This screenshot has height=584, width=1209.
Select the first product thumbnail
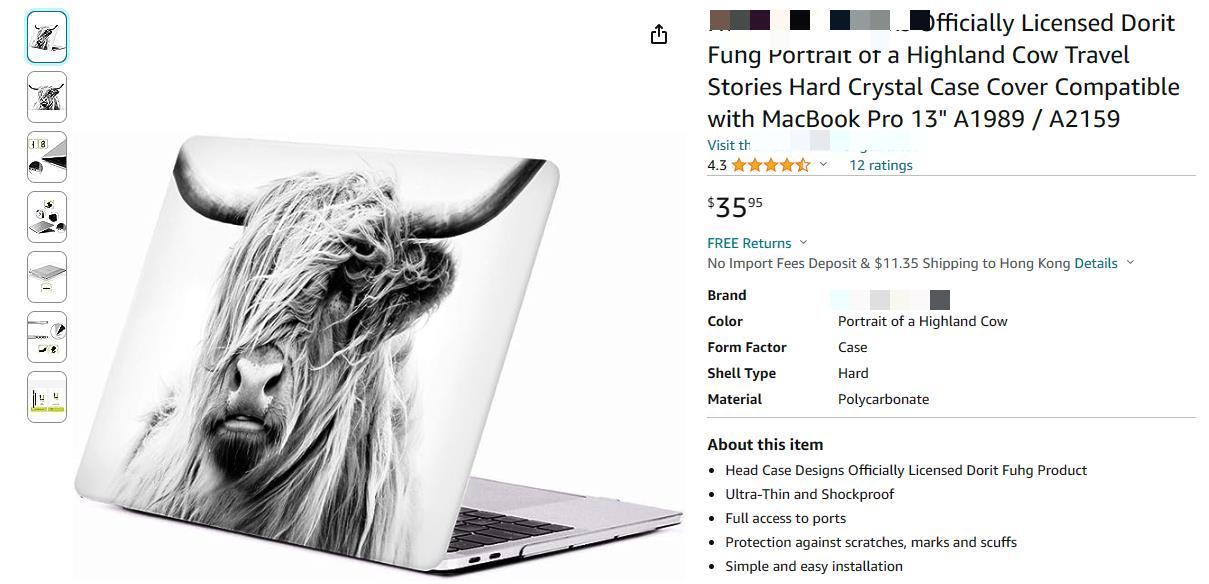pyautogui.click(x=47, y=37)
